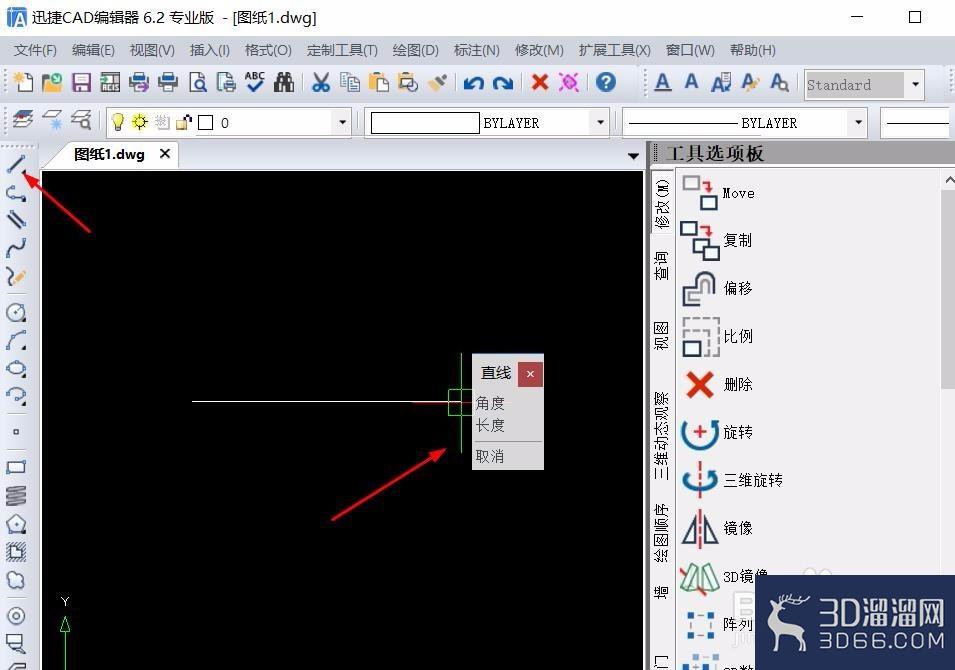Image resolution: width=955 pixels, height=670 pixels.
Task: Click 镜像 in the tool palette
Action: pyautogui.click(x=717, y=527)
